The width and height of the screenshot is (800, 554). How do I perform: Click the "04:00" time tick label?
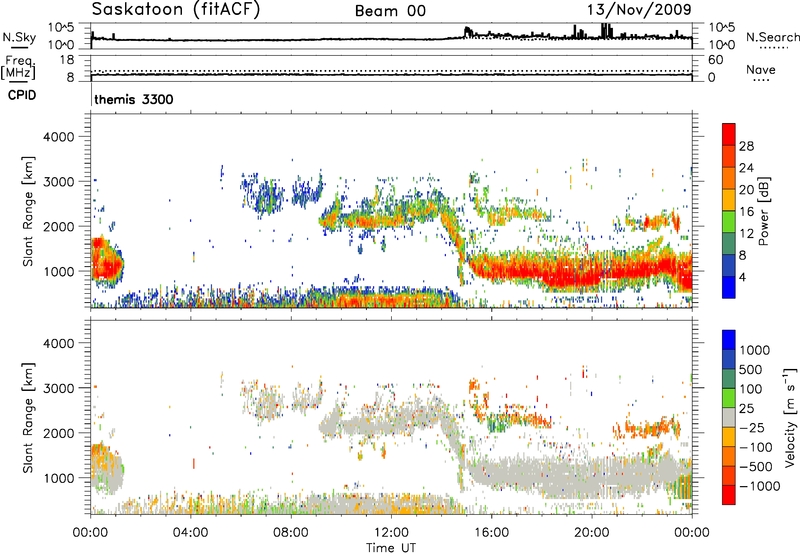190,533
